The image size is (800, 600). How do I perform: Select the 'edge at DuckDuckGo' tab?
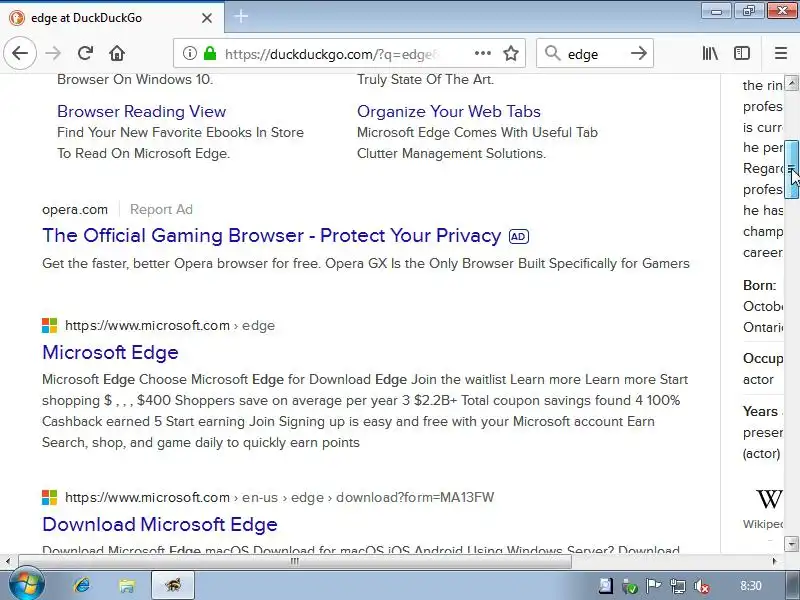(112, 18)
